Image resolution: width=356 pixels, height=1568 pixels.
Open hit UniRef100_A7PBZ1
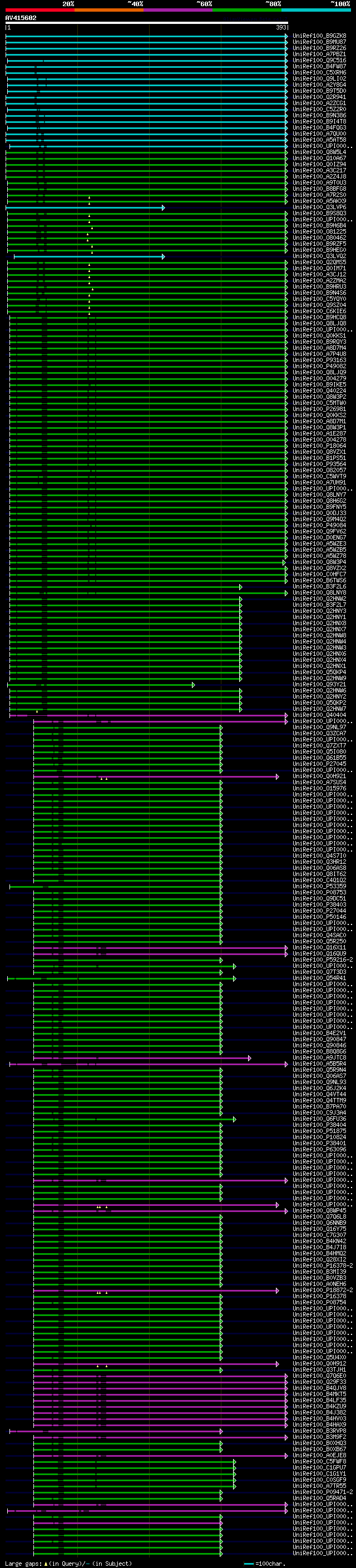point(319,54)
